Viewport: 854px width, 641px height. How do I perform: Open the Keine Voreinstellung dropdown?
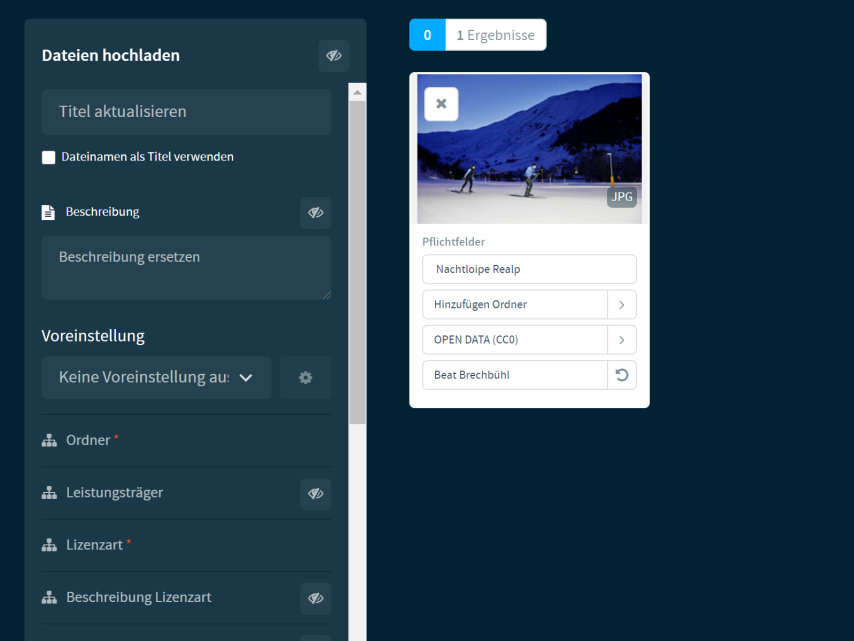[x=156, y=378]
